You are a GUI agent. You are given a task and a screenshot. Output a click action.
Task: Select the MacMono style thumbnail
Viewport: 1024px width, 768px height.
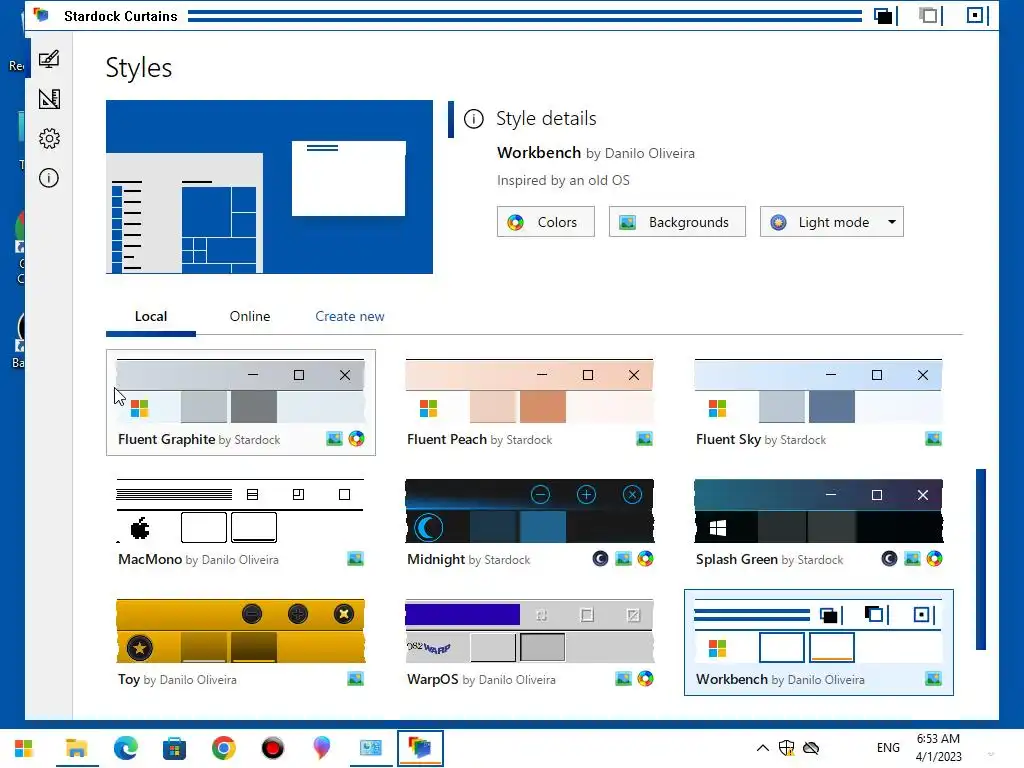pos(240,511)
